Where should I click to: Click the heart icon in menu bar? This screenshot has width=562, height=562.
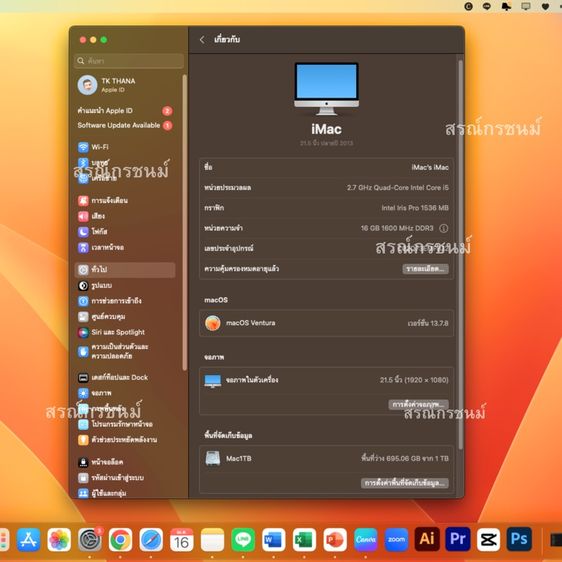click(x=545, y=6)
